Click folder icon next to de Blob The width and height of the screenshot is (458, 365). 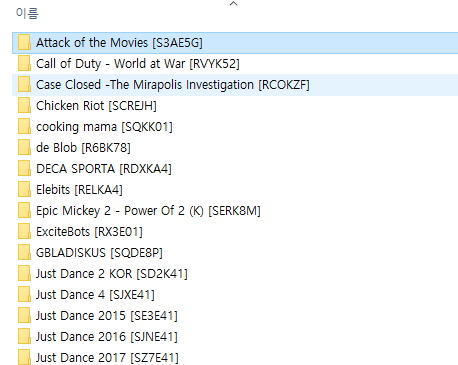24,148
